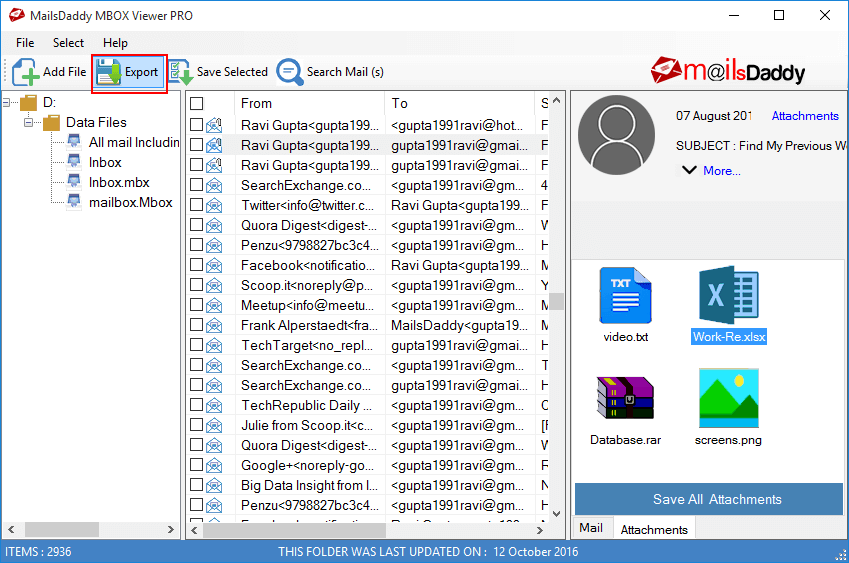Click the ITEMS : 2936 status text
The width and height of the screenshot is (849, 563).
click(x=38, y=552)
